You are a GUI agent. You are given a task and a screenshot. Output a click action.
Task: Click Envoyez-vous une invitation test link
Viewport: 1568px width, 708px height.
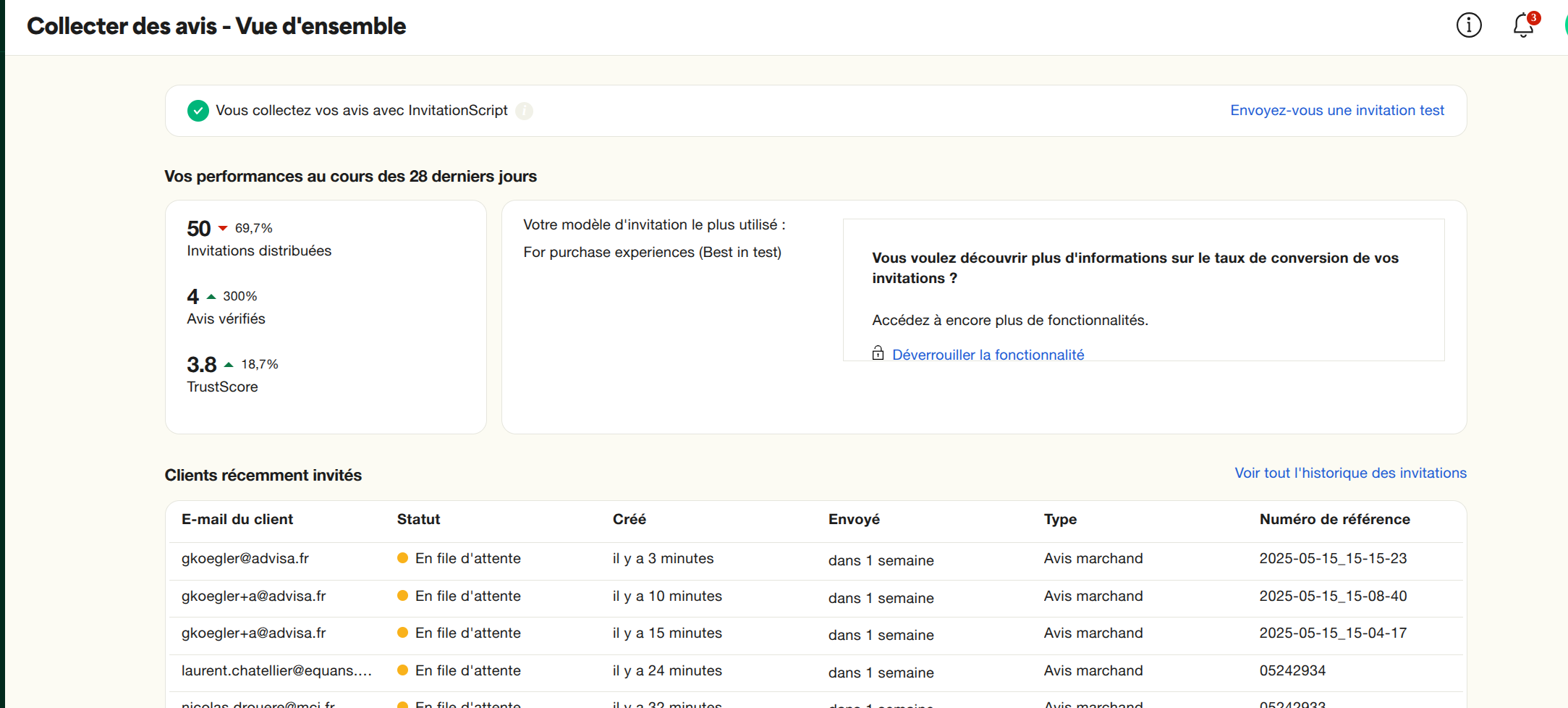pyautogui.click(x=1336, y=111)
